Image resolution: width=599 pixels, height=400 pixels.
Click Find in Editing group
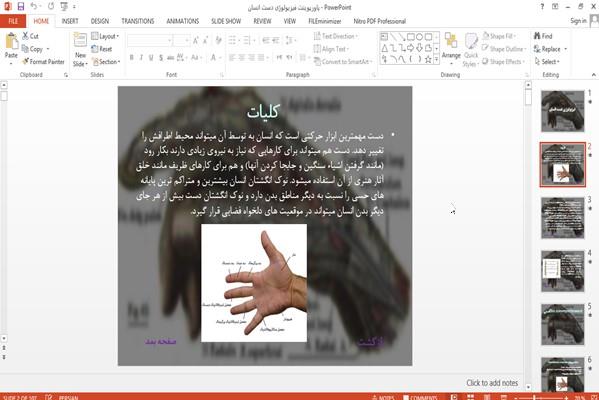[x=543, y=36]
